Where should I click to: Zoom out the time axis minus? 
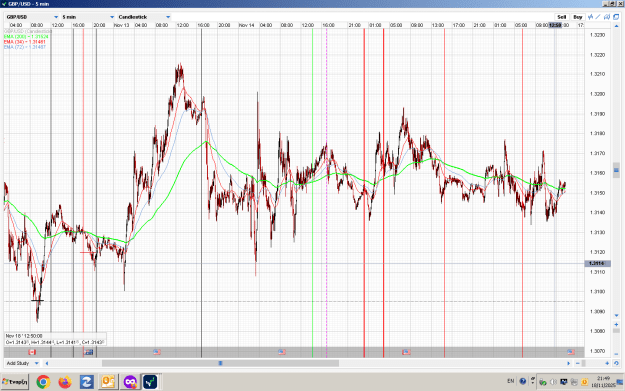click(x=578, y=363)
